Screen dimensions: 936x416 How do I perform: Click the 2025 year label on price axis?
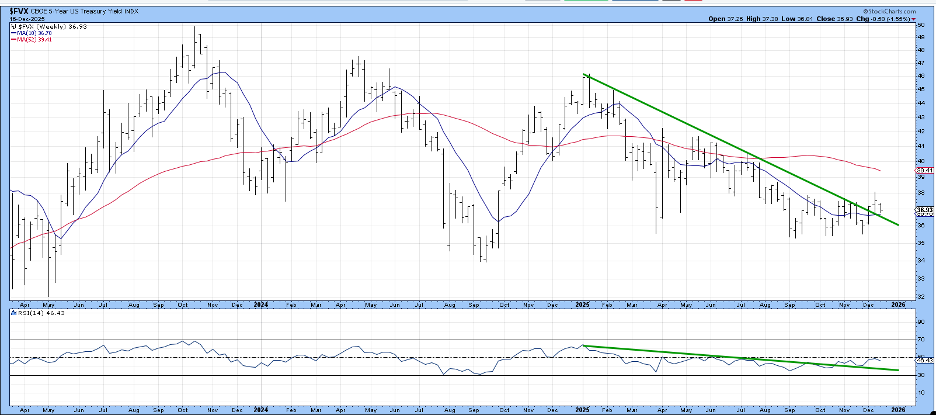[x=582, y=299]
